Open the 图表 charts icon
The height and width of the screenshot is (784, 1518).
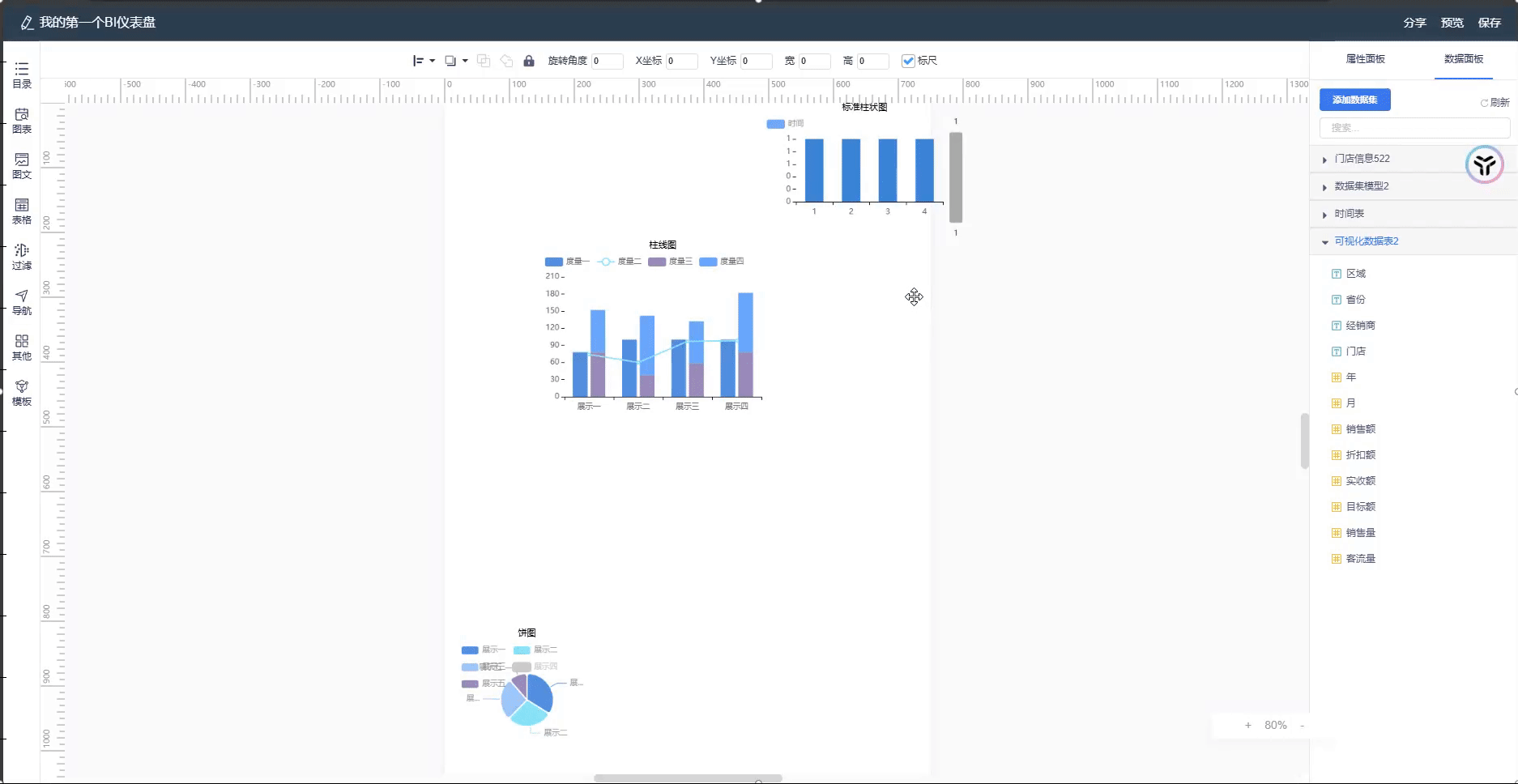pos(22,114)
